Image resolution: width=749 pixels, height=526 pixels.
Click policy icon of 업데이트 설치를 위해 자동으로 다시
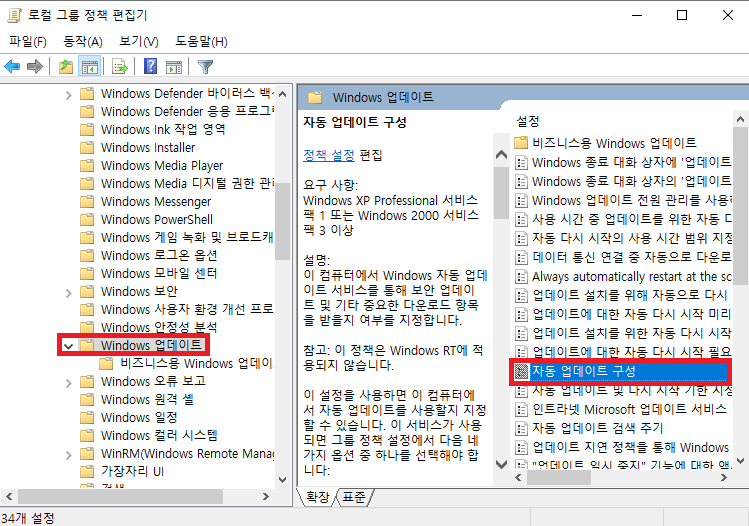click(521, 295)
